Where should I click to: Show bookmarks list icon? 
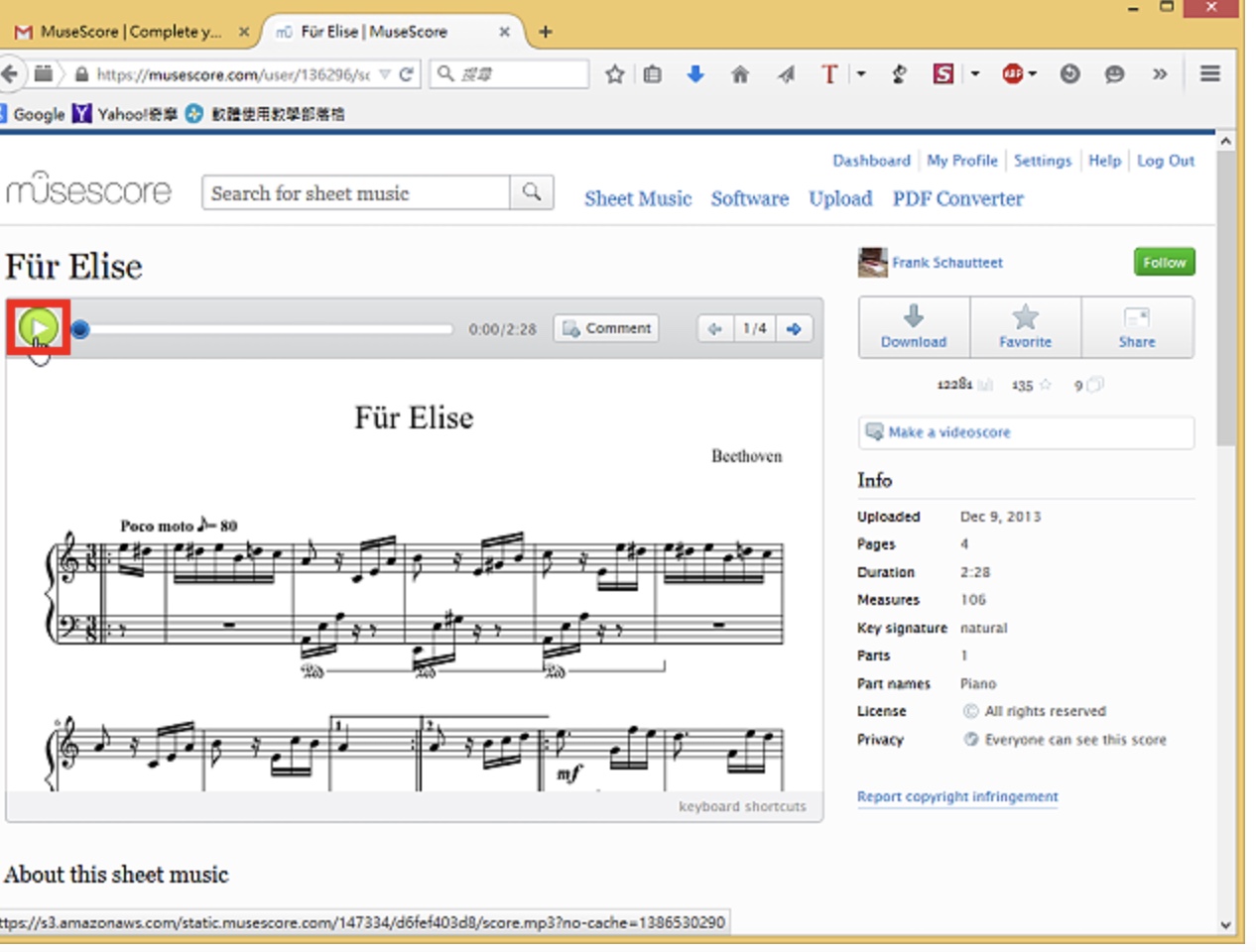(652, 74)
